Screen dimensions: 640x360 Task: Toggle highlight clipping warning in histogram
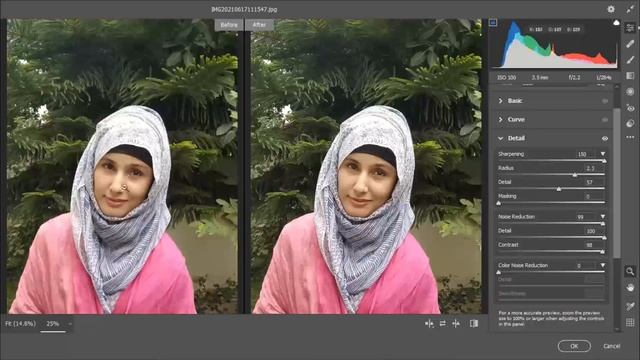[616, 23]
